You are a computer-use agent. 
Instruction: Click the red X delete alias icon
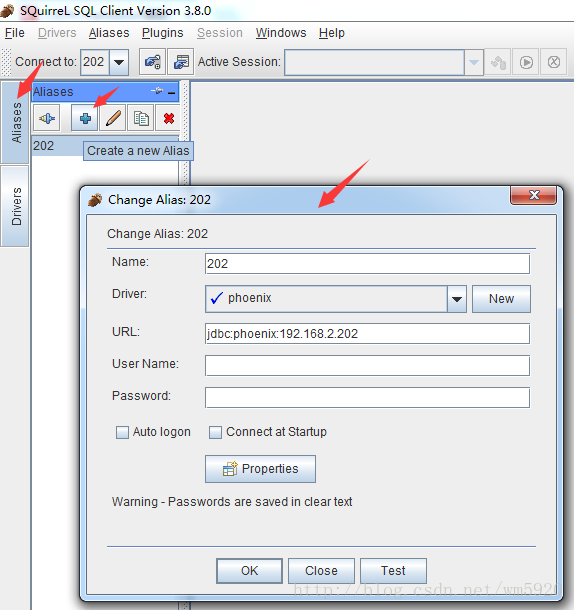(x=168, y=118)
